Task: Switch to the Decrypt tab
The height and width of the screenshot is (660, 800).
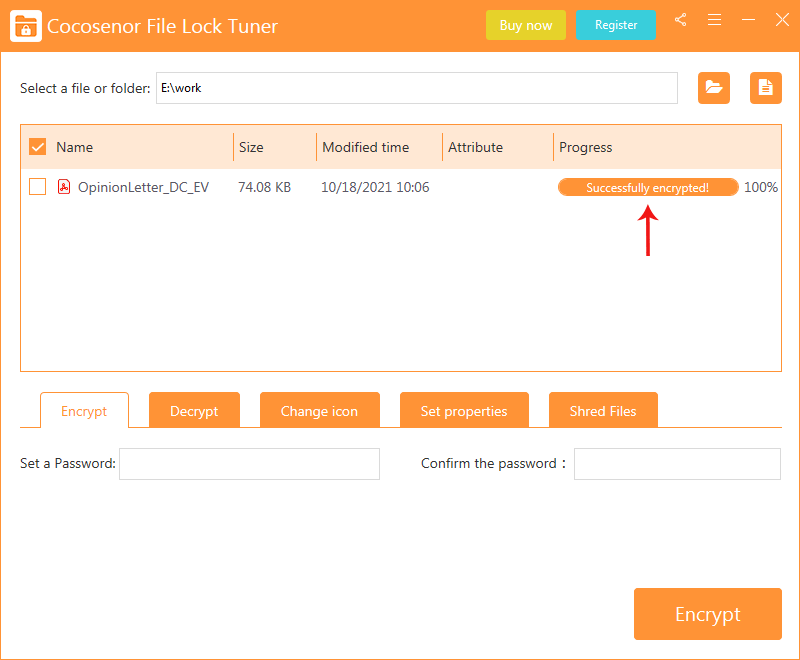Action: (194, 410)
